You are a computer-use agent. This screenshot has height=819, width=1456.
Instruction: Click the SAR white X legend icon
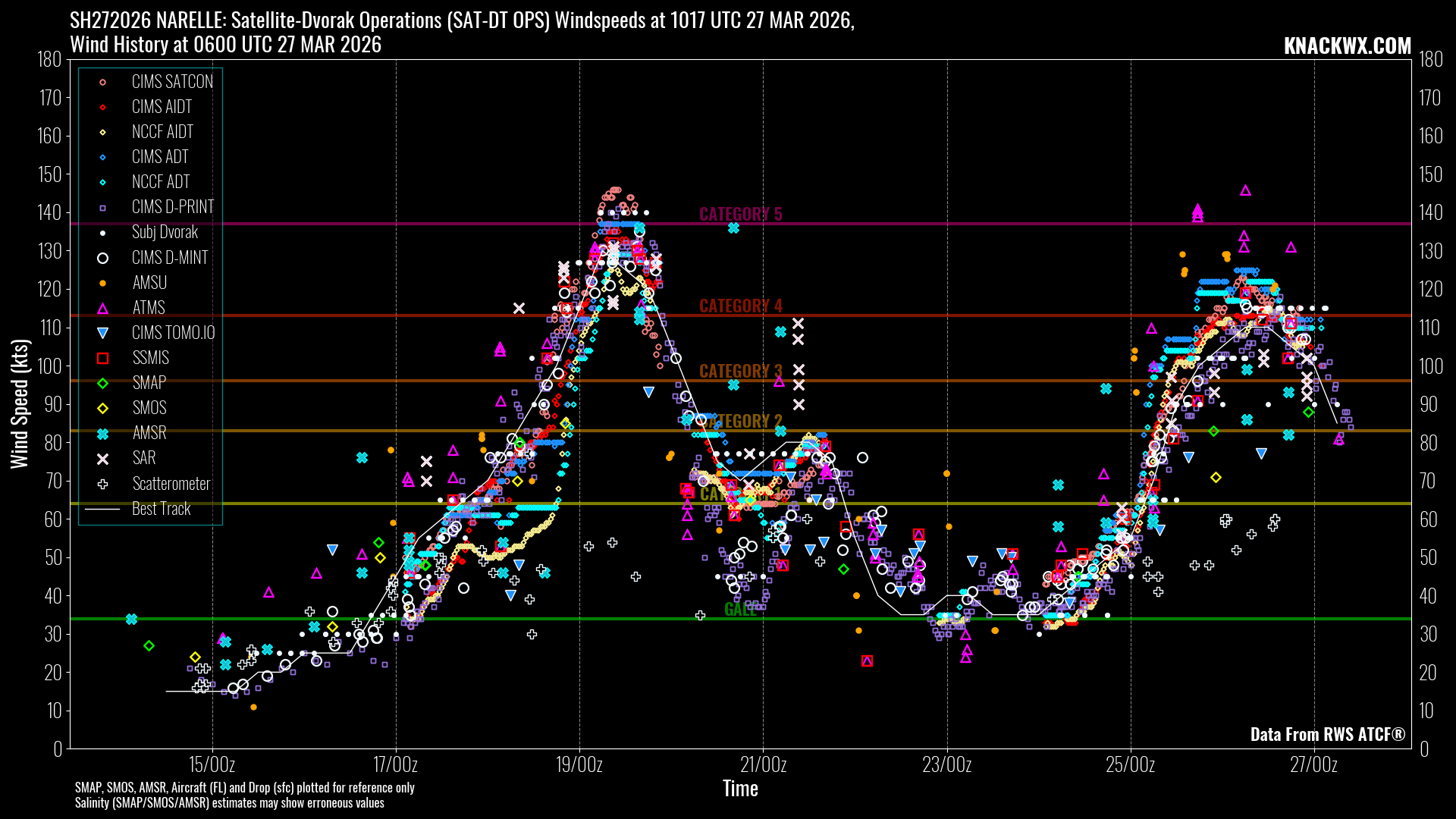103,459
